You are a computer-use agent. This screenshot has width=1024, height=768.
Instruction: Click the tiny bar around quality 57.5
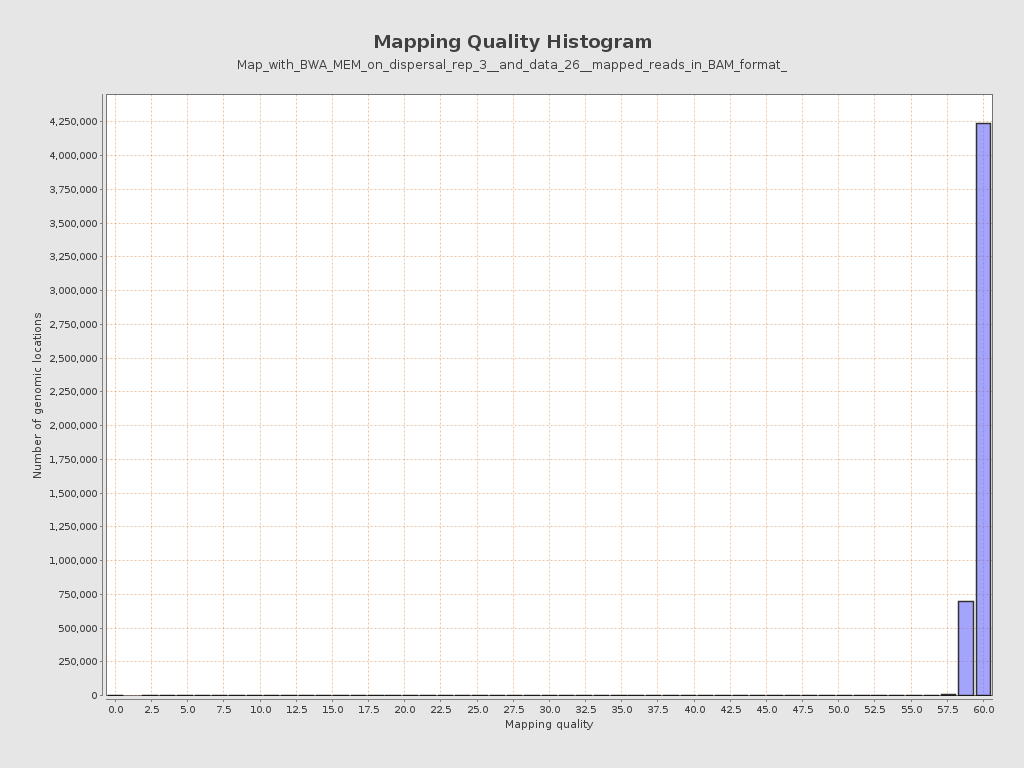(x=948, y=692)
